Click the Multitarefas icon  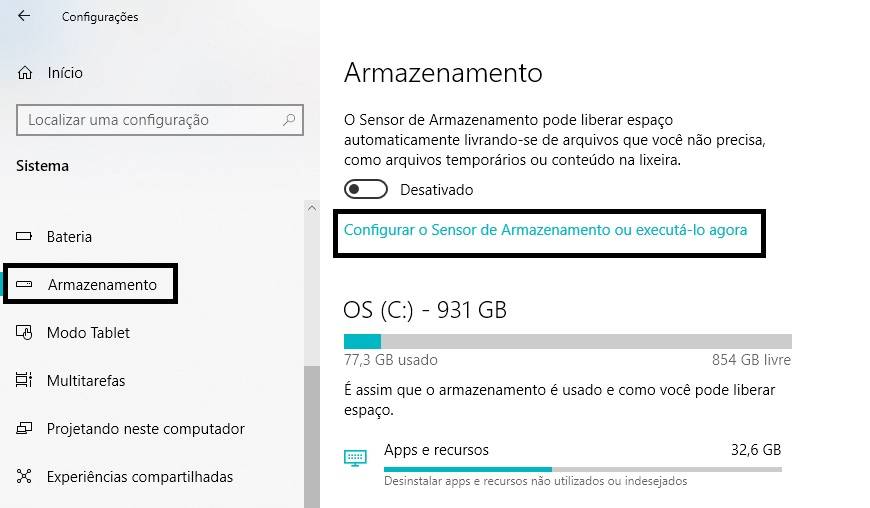pos(24,380)
